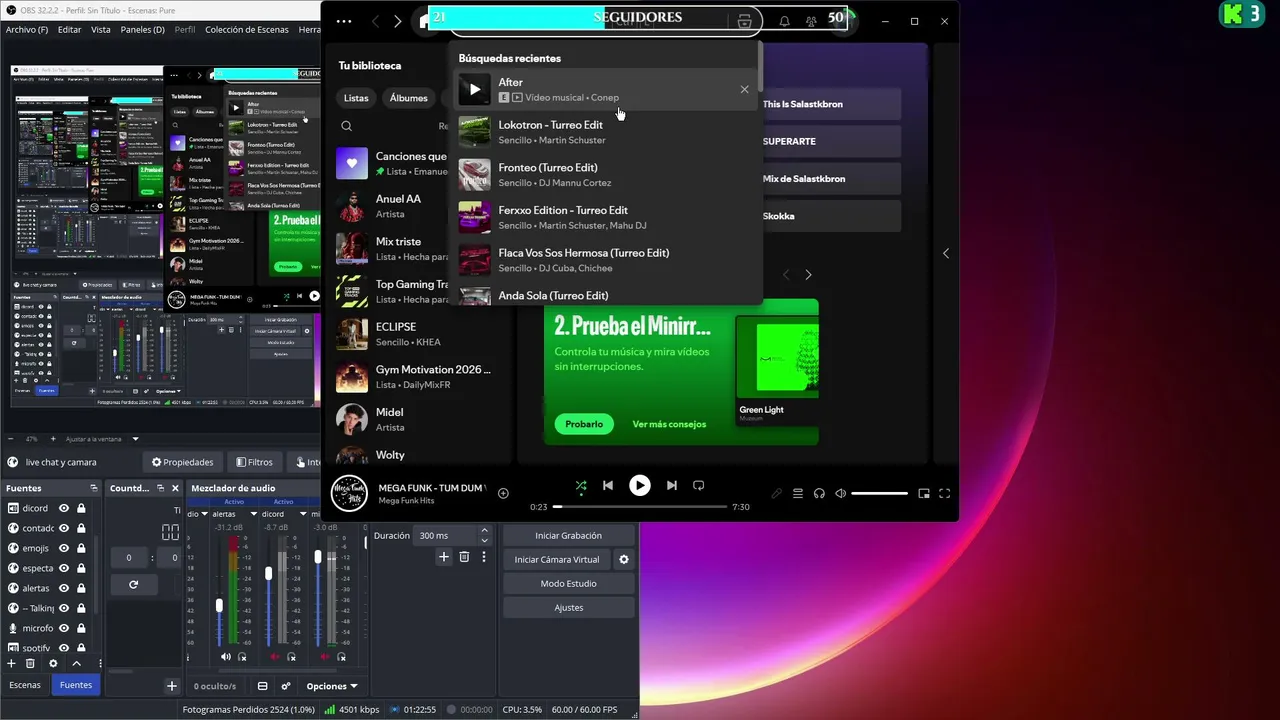The width and height of the screenshot is (1280, 720).
Task: Remove After from recent searches
Action: [744, 89]
